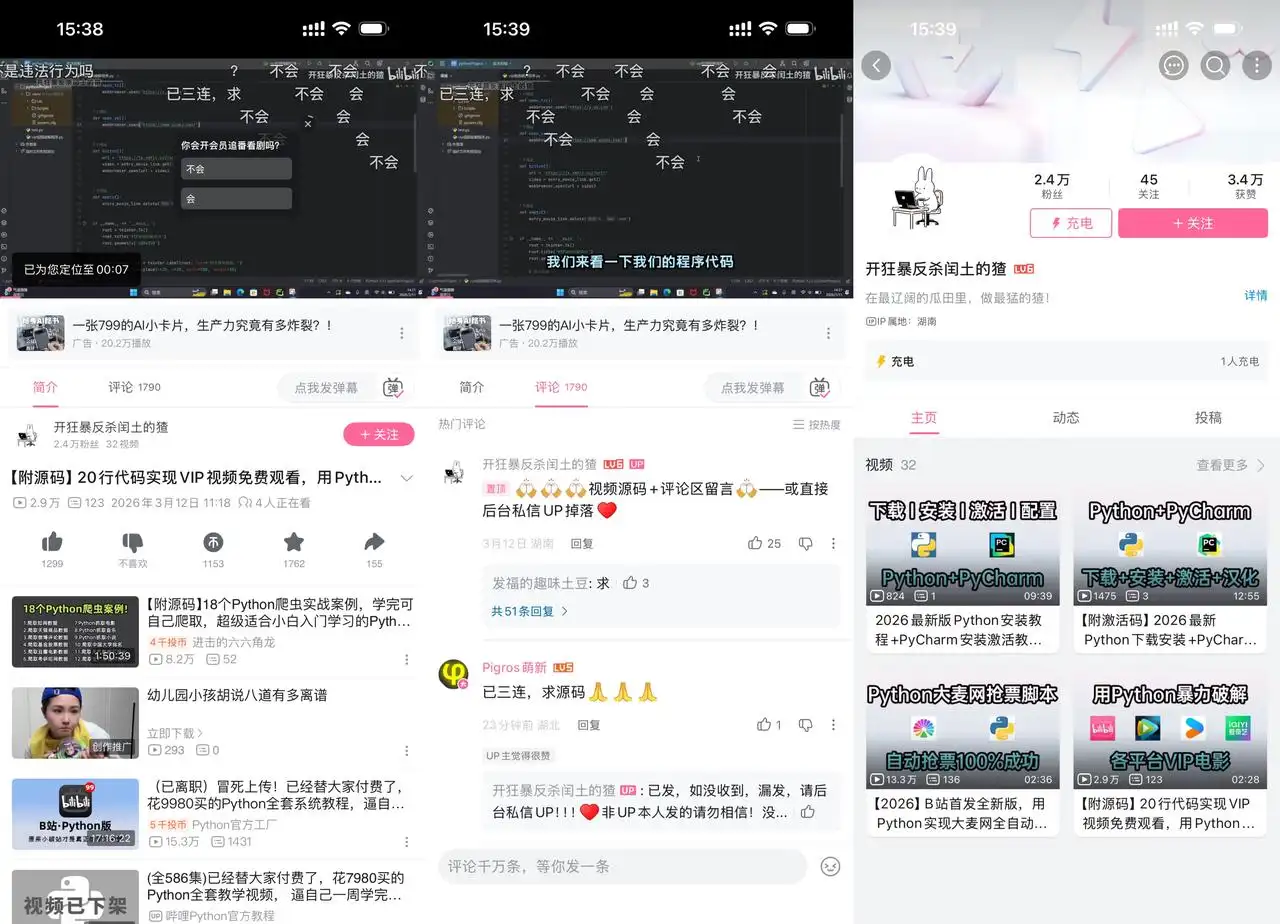Like the UP reply starting 已发，如没收到

click(808, 812)
